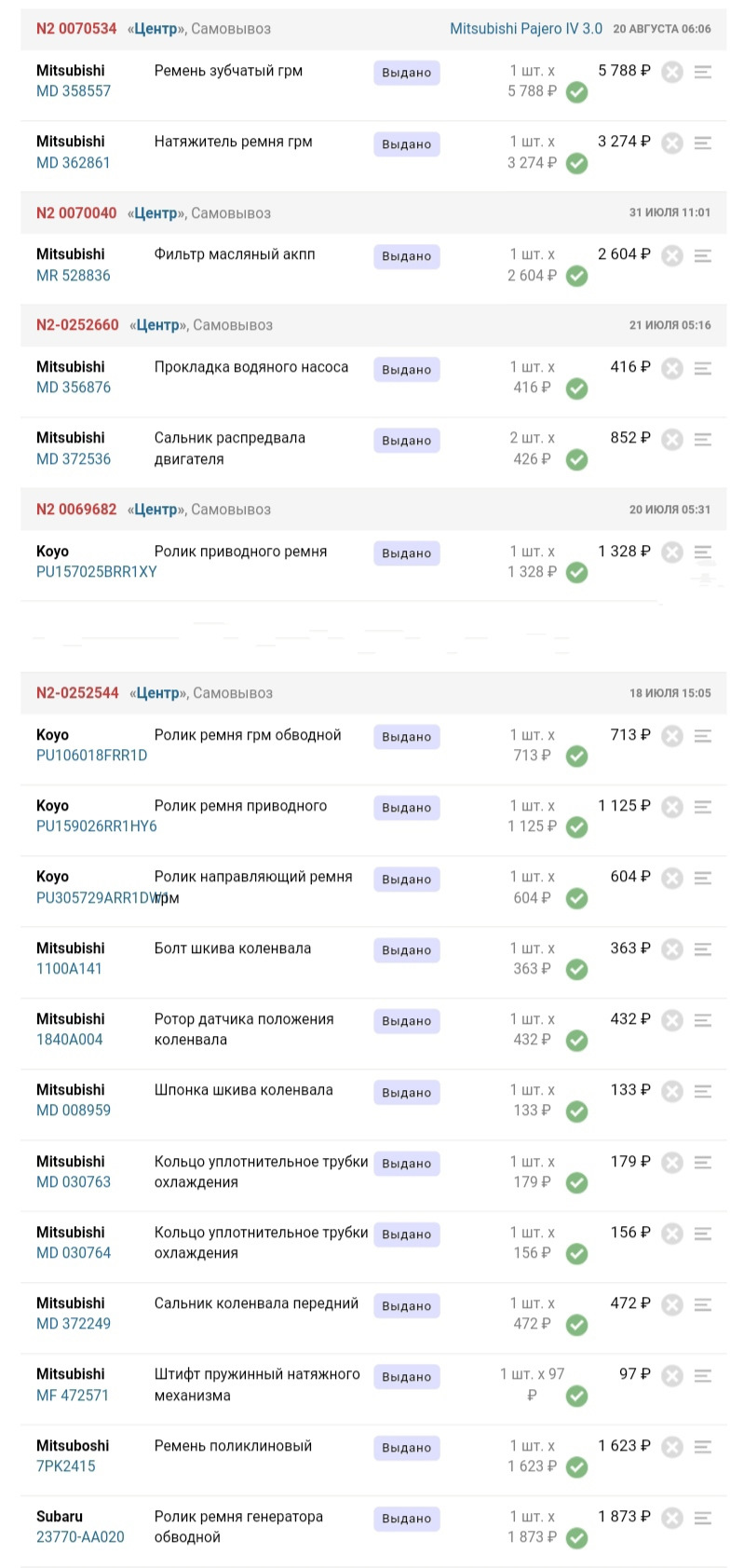The height and width of the screenshot is (1568, 744).
Task: Expand row menu for MD 008959 key
Action: point(703,1091)
